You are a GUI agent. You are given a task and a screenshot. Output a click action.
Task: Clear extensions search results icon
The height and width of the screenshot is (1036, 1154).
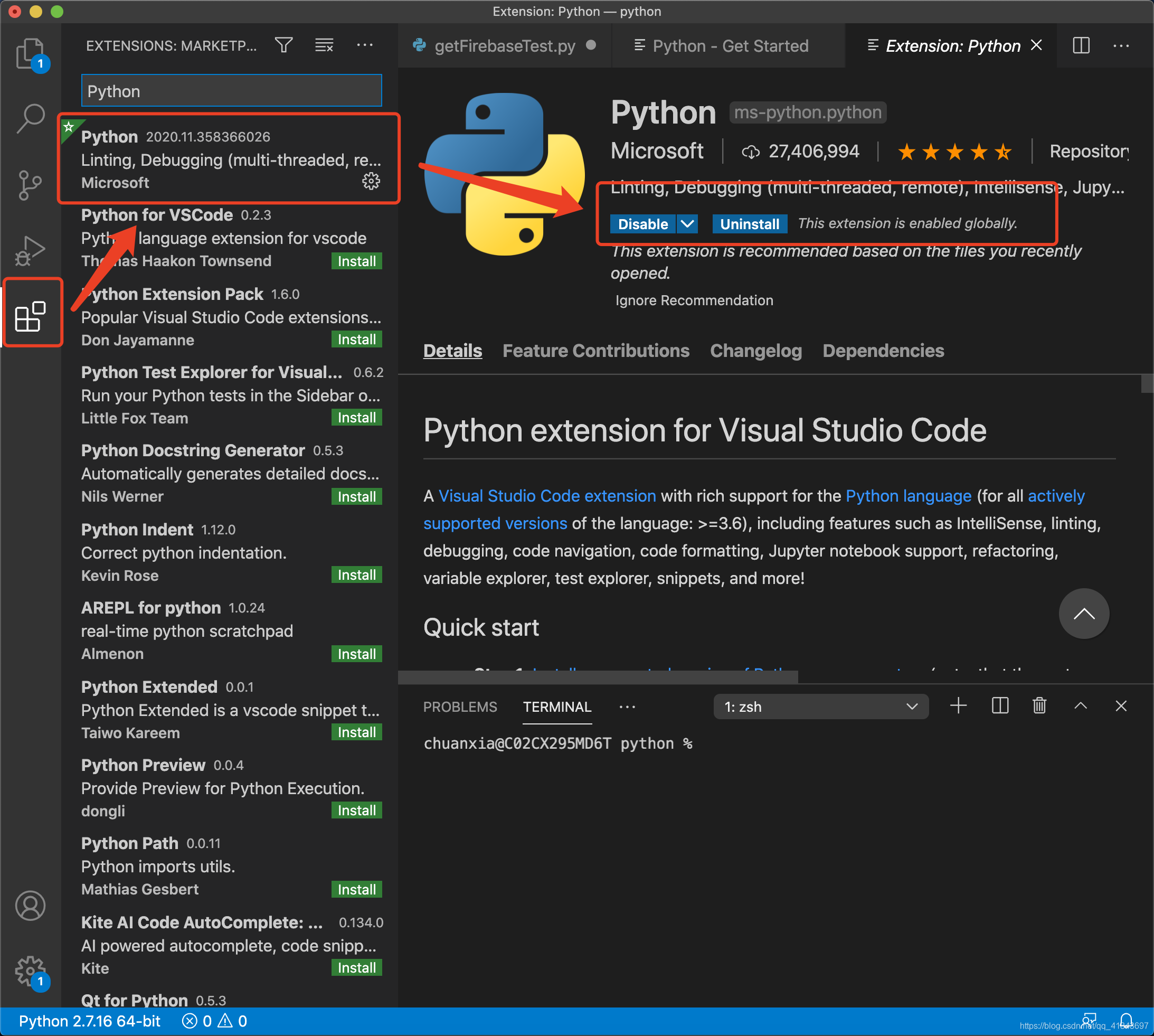coord(324,45)
